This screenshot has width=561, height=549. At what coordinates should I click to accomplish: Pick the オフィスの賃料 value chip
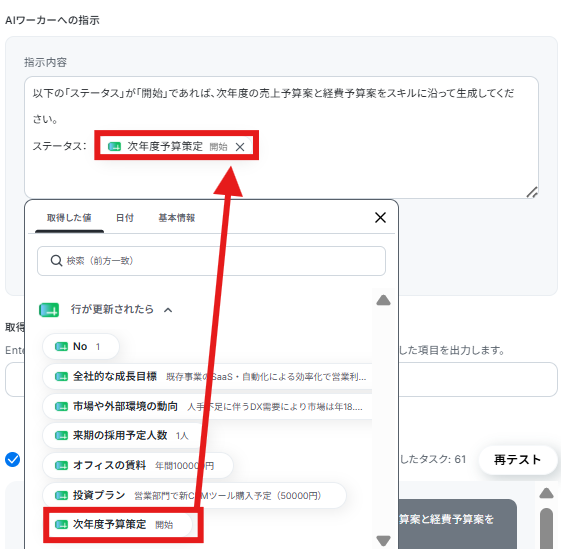pos(138,465)
